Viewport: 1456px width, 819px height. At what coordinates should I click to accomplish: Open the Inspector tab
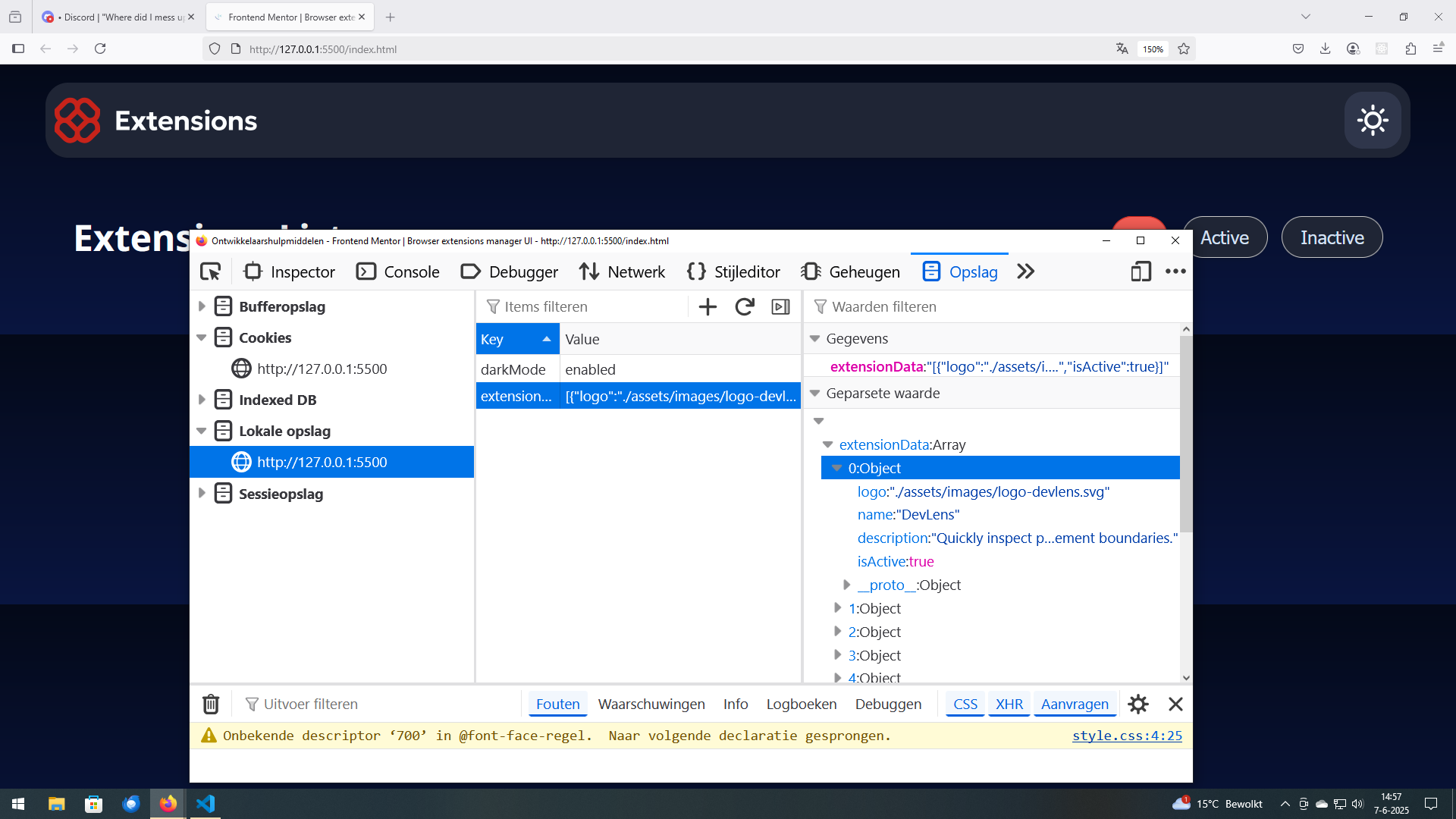click(x=289, y=271)
